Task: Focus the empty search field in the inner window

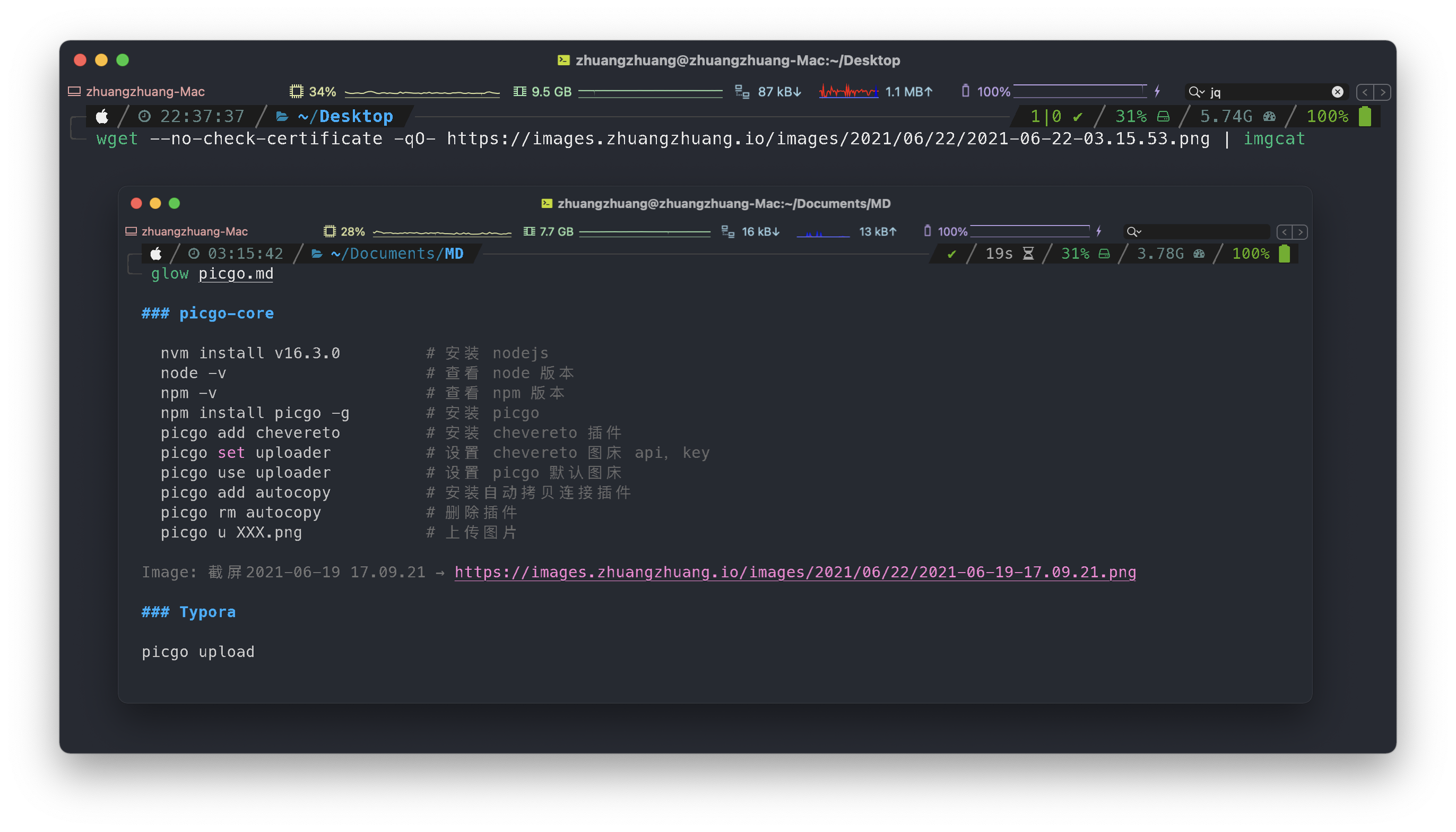Action: [1197, 231]
